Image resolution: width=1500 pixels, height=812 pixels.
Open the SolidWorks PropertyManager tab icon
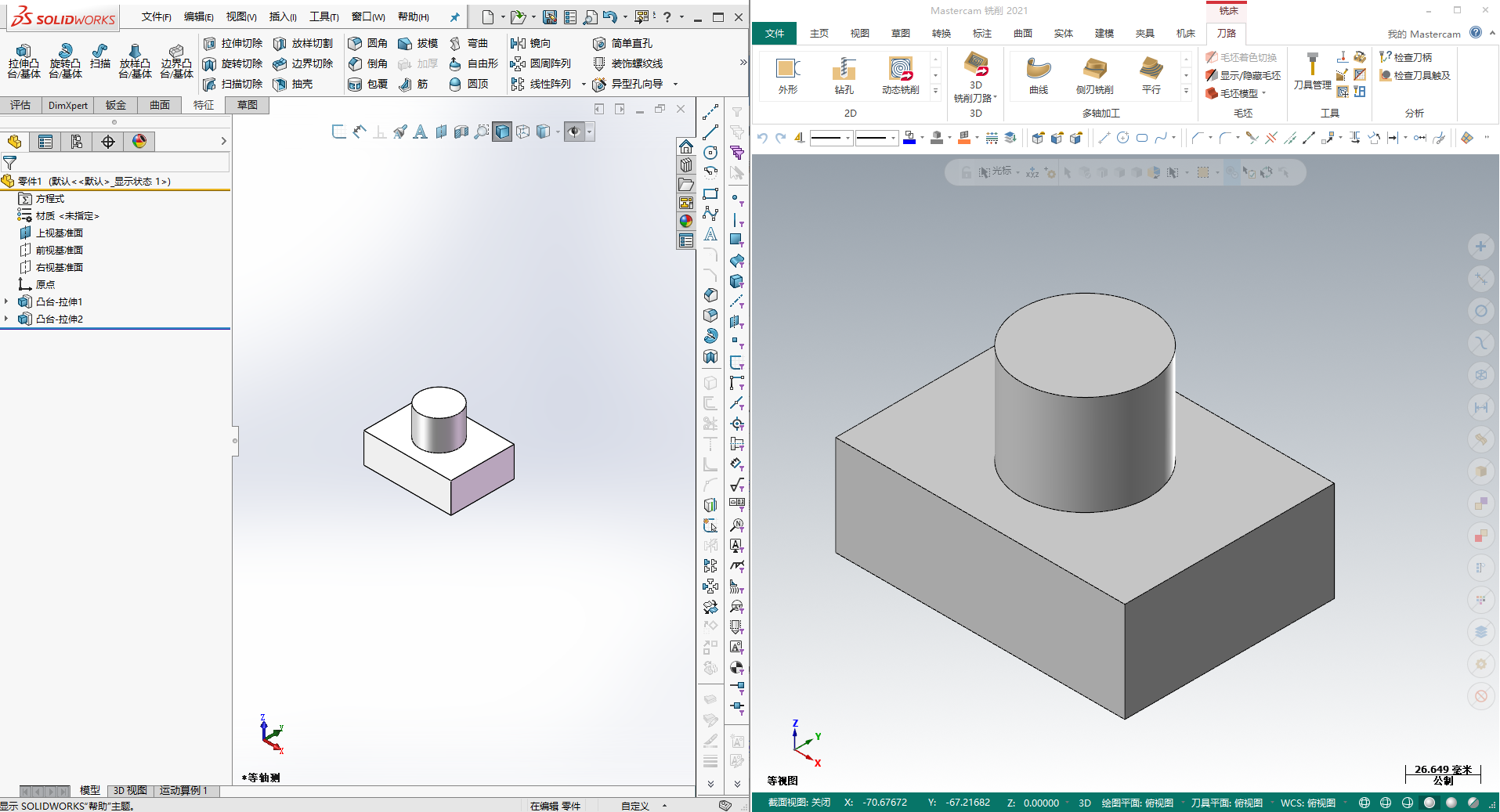[x=45, y=142]
